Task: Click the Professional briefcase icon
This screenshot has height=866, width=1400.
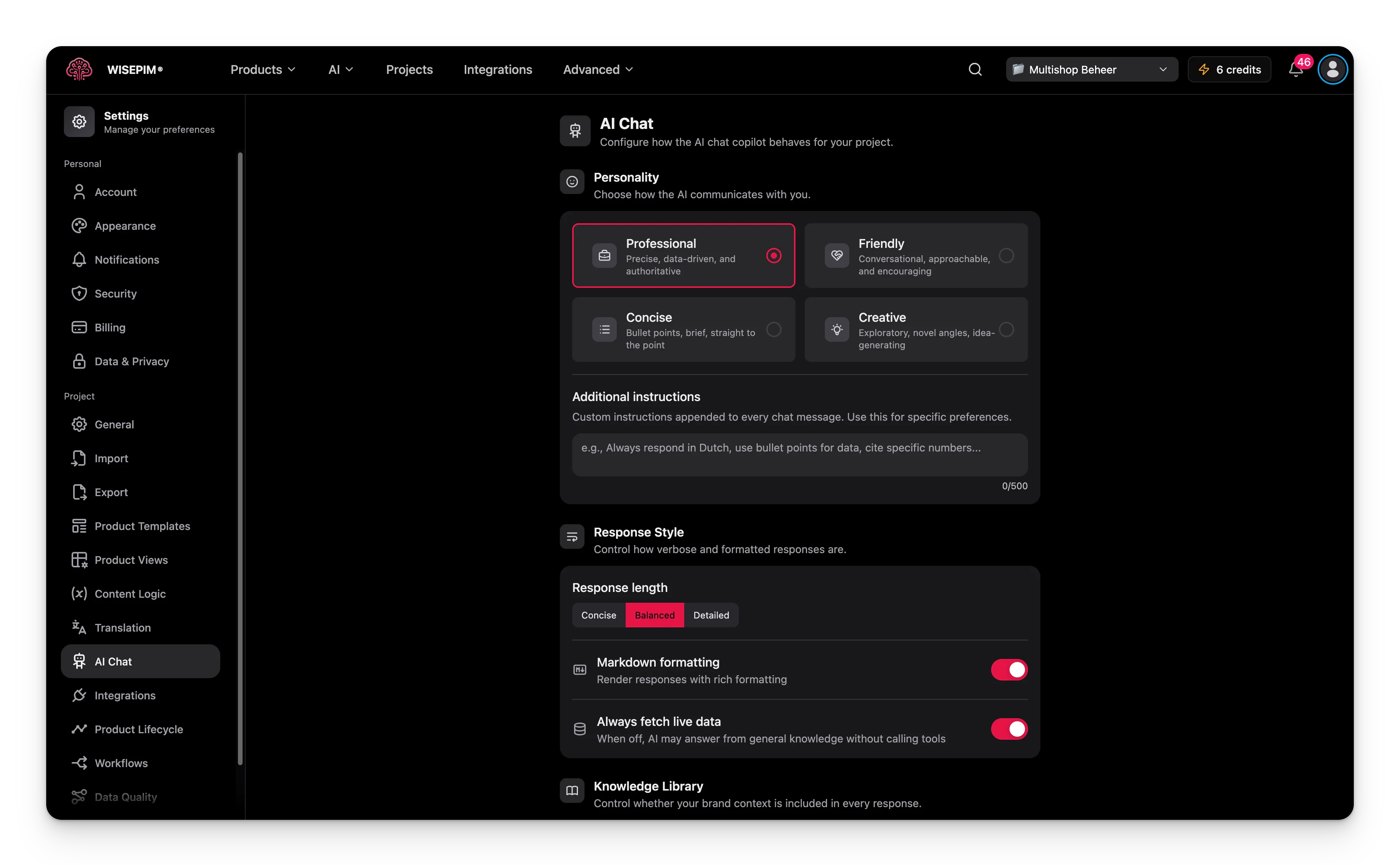Action: (x=604, y=256)
